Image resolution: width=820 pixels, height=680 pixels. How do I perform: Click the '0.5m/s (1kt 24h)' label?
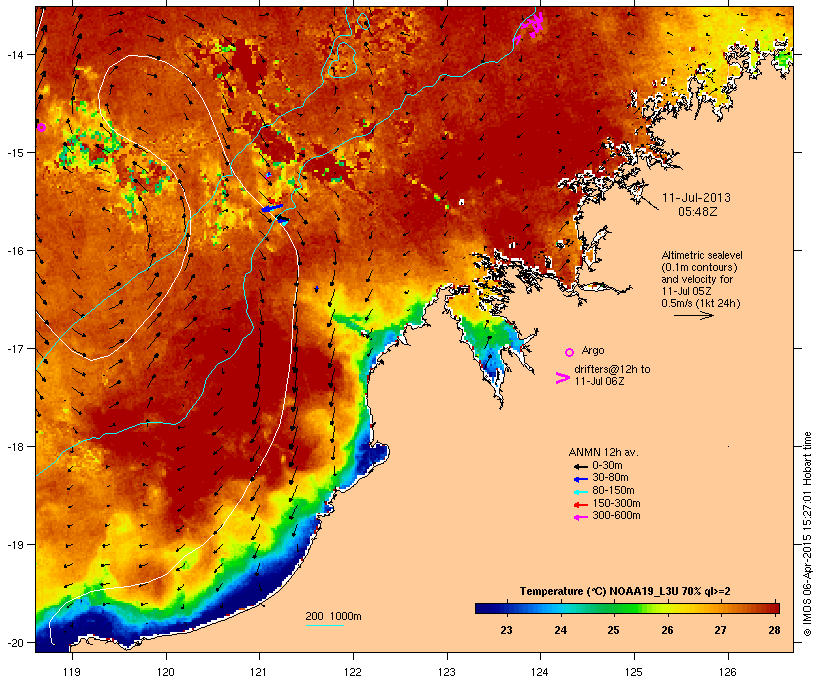[701, 303]
